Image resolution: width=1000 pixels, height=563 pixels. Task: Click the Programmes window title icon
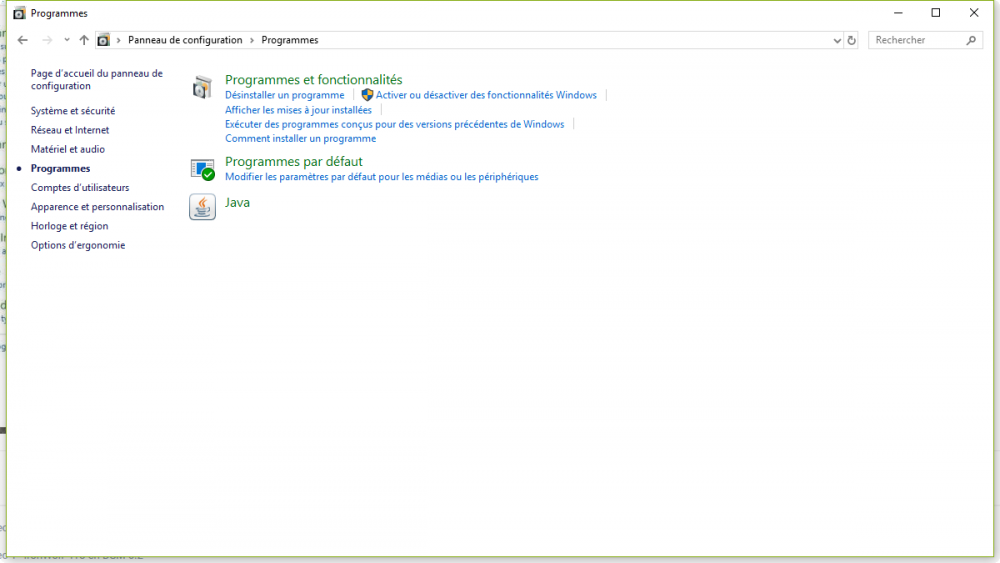click(x=19, y=13)
